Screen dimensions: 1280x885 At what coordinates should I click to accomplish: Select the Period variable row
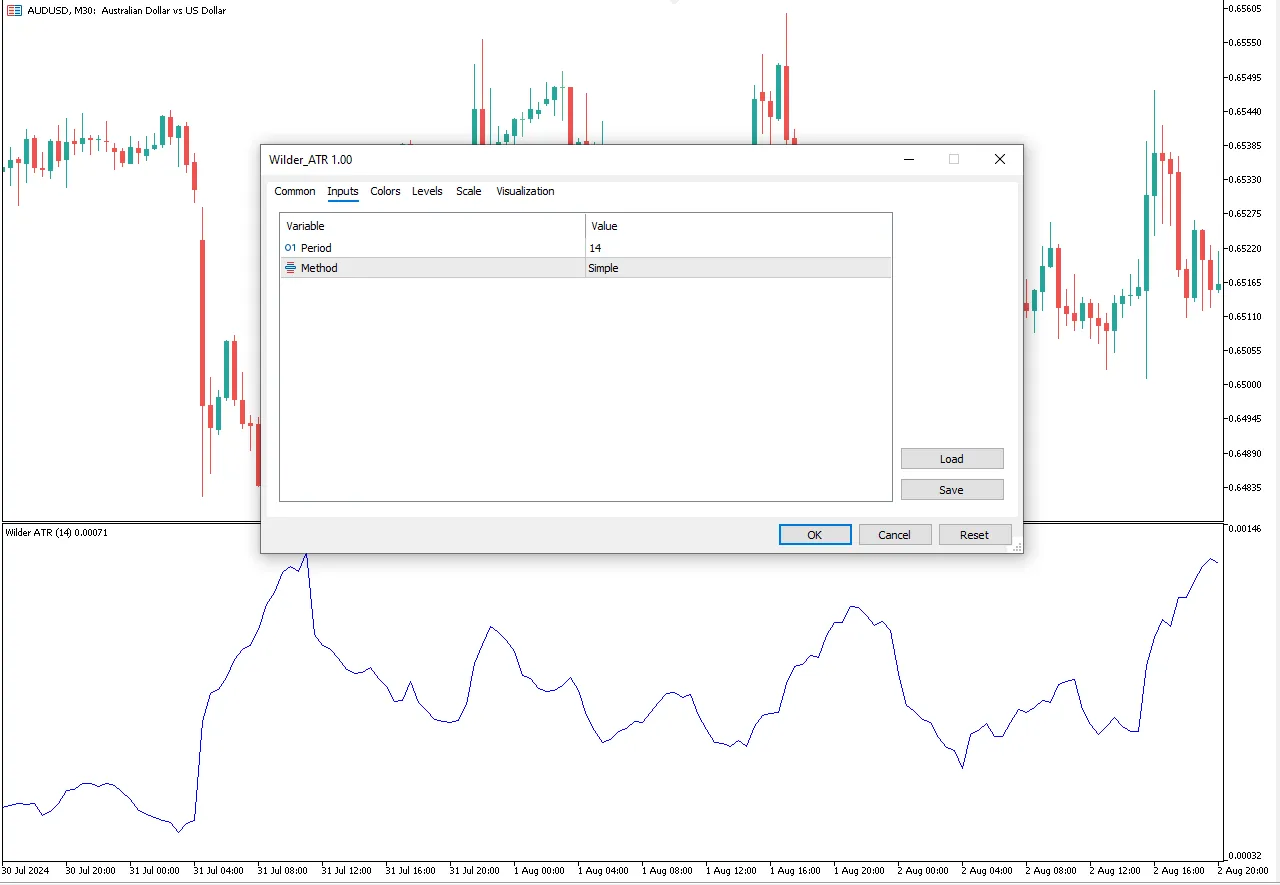[x=430, y=248]
